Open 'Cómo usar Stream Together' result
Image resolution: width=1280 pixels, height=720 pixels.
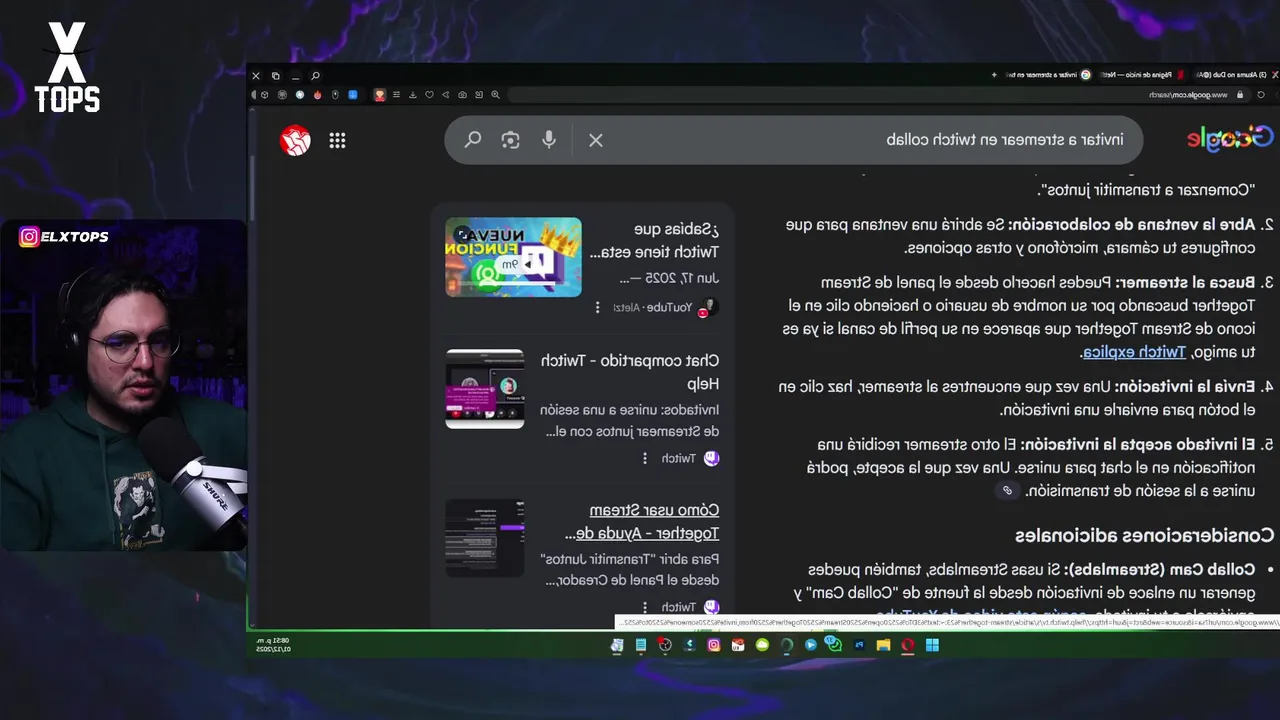tap(641, 521)
